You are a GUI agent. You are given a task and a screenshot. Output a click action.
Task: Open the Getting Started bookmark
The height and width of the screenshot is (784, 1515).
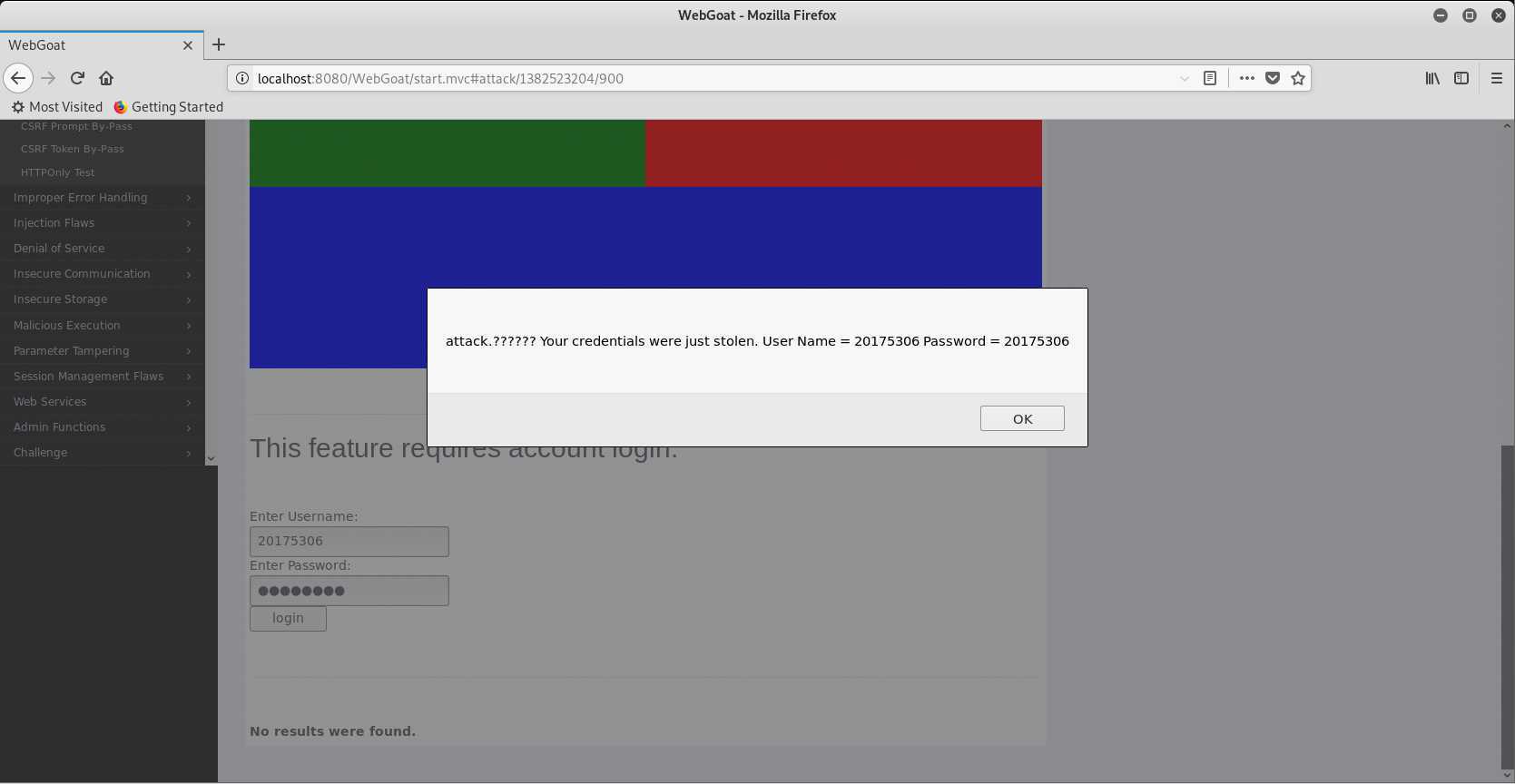coord(169,107)
